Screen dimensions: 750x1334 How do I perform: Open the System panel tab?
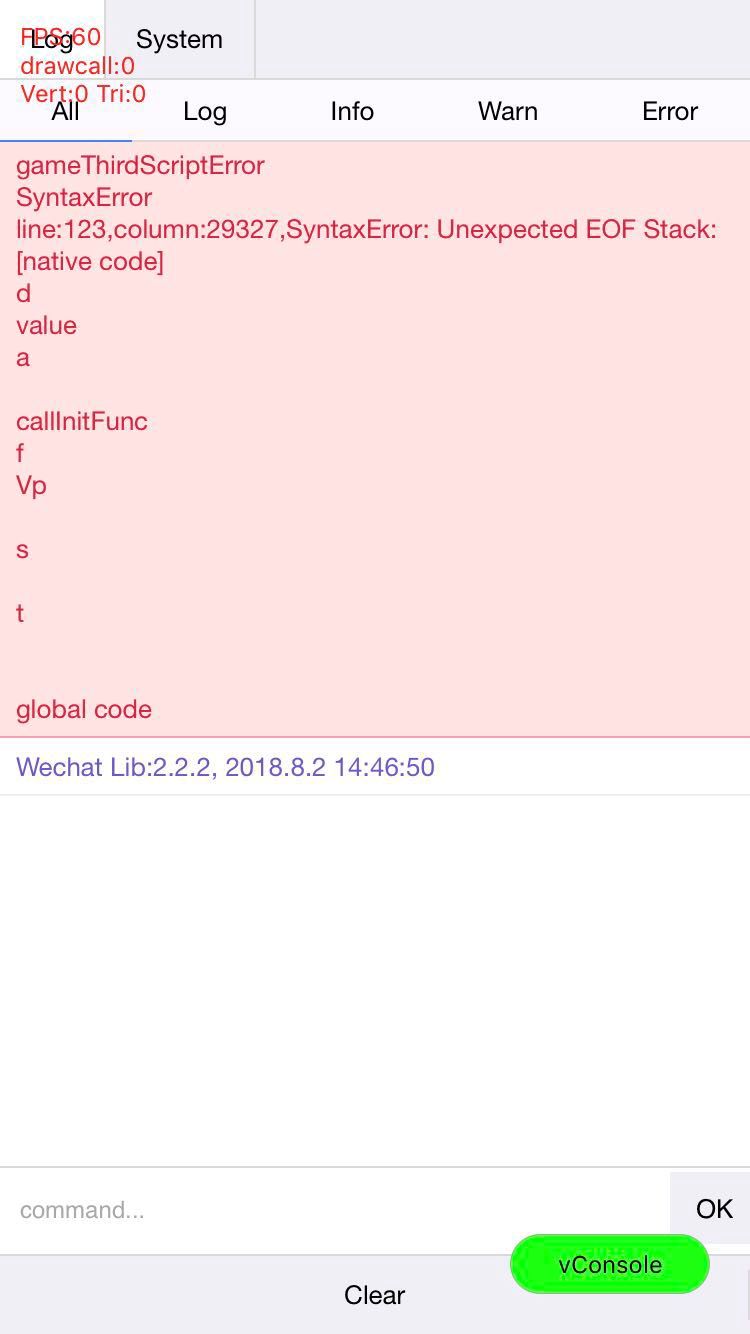pyautogui.click(x=179, y=39)
